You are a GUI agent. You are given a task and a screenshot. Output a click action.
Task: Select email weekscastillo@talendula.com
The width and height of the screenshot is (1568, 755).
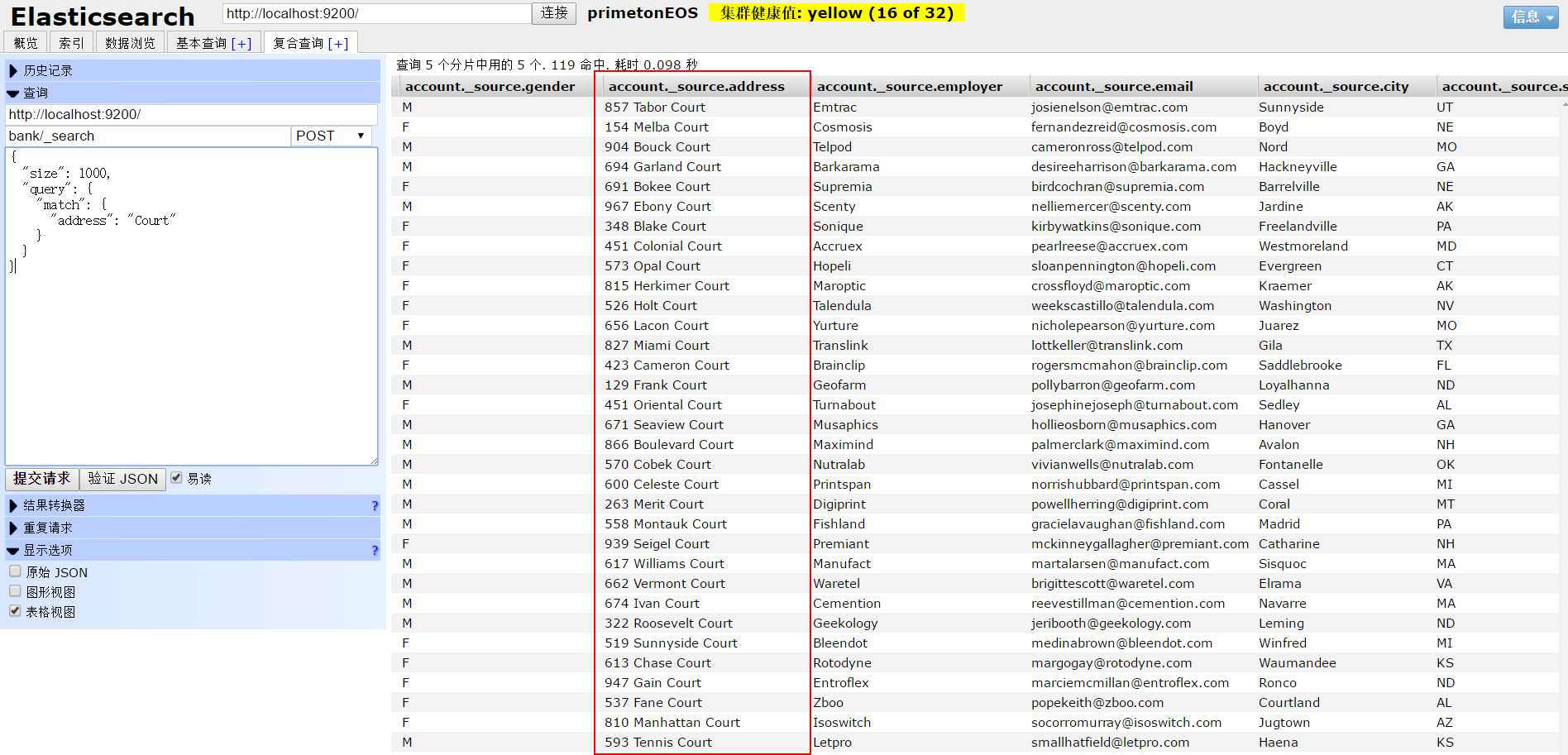(x=1123, y=306)
